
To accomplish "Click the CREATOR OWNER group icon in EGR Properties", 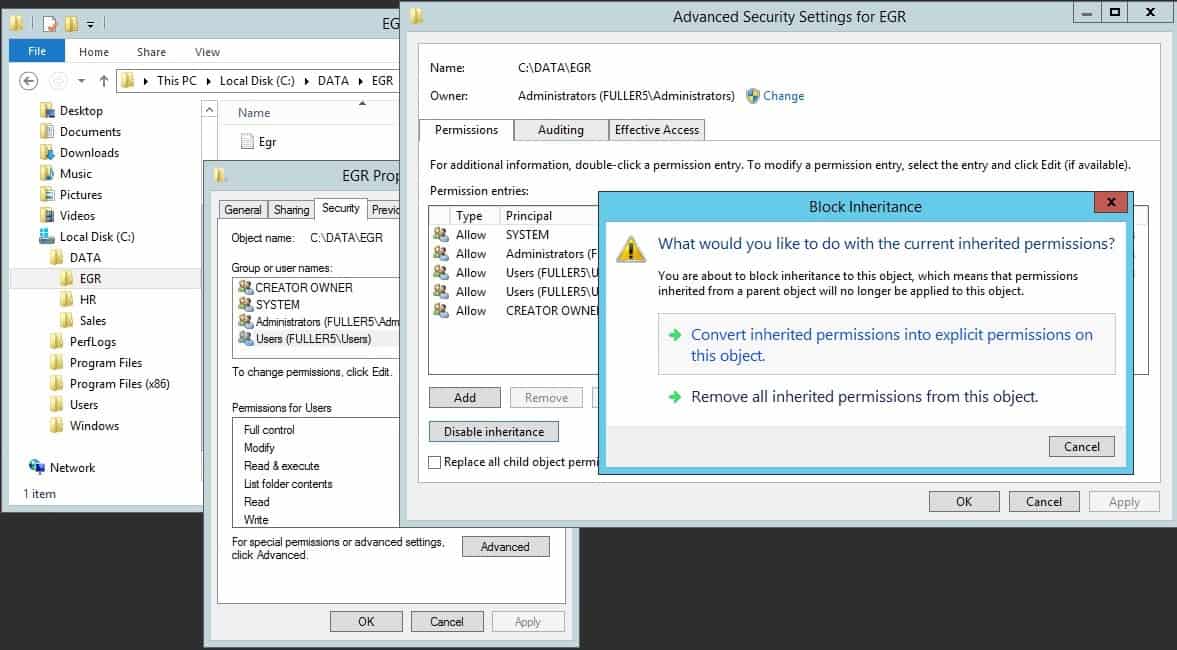I will 245,287.
